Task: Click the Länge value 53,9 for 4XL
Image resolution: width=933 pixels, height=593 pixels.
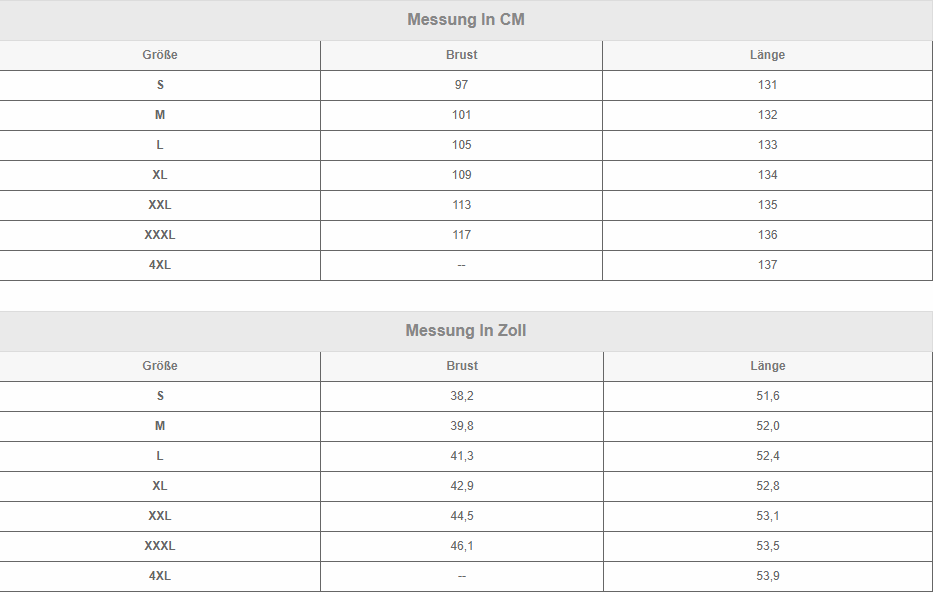Action: tap(768, 576)
